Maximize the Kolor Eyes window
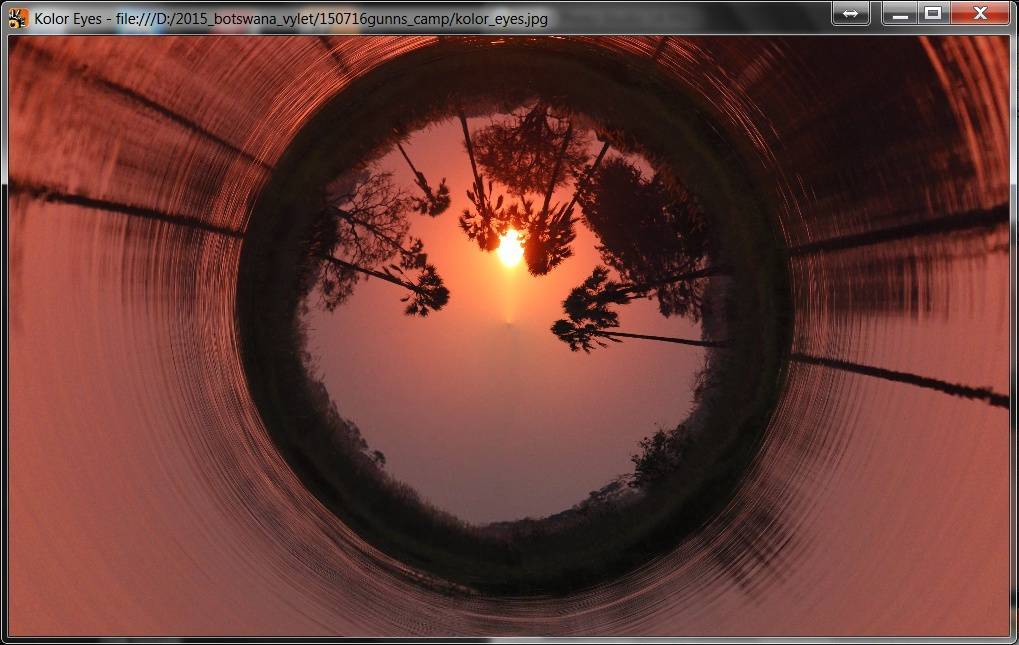1019x645 pixels. tap(932, 13)
